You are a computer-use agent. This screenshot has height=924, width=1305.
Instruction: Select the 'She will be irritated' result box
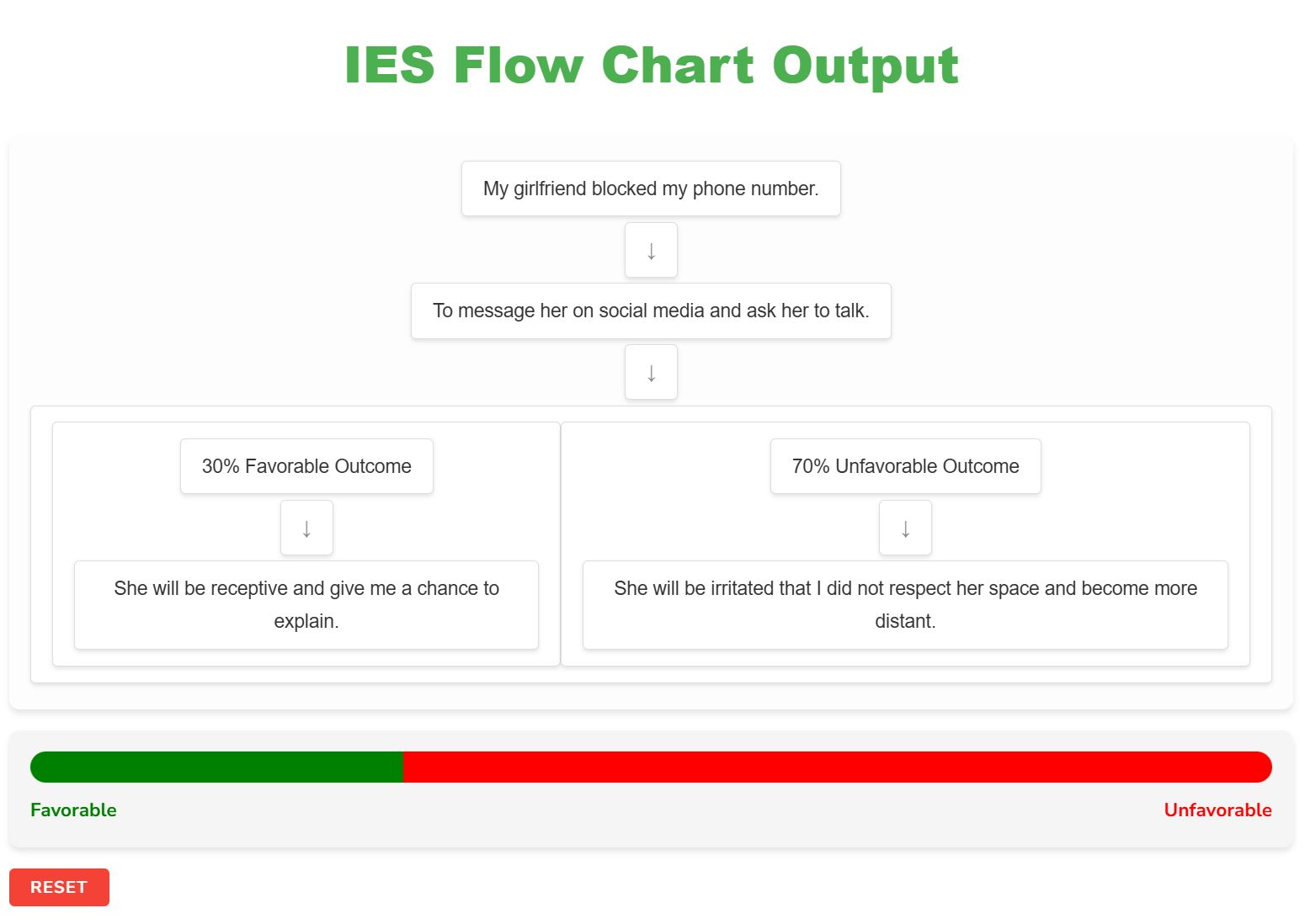tap(905, 604)
